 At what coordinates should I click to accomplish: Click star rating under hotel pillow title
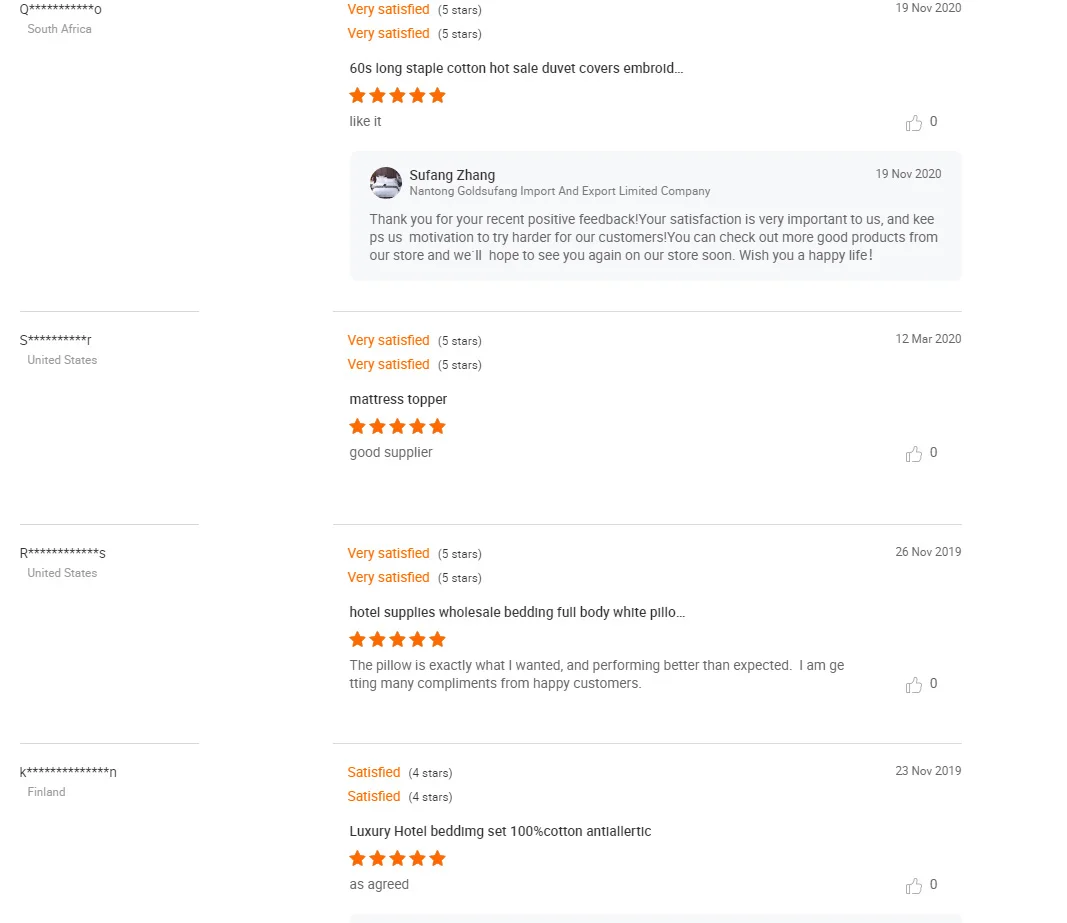397,640
